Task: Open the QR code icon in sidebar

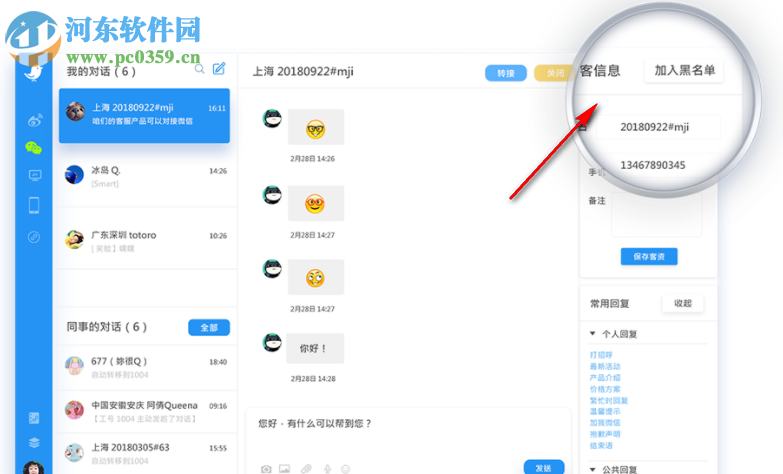Action: coord(34,418)
